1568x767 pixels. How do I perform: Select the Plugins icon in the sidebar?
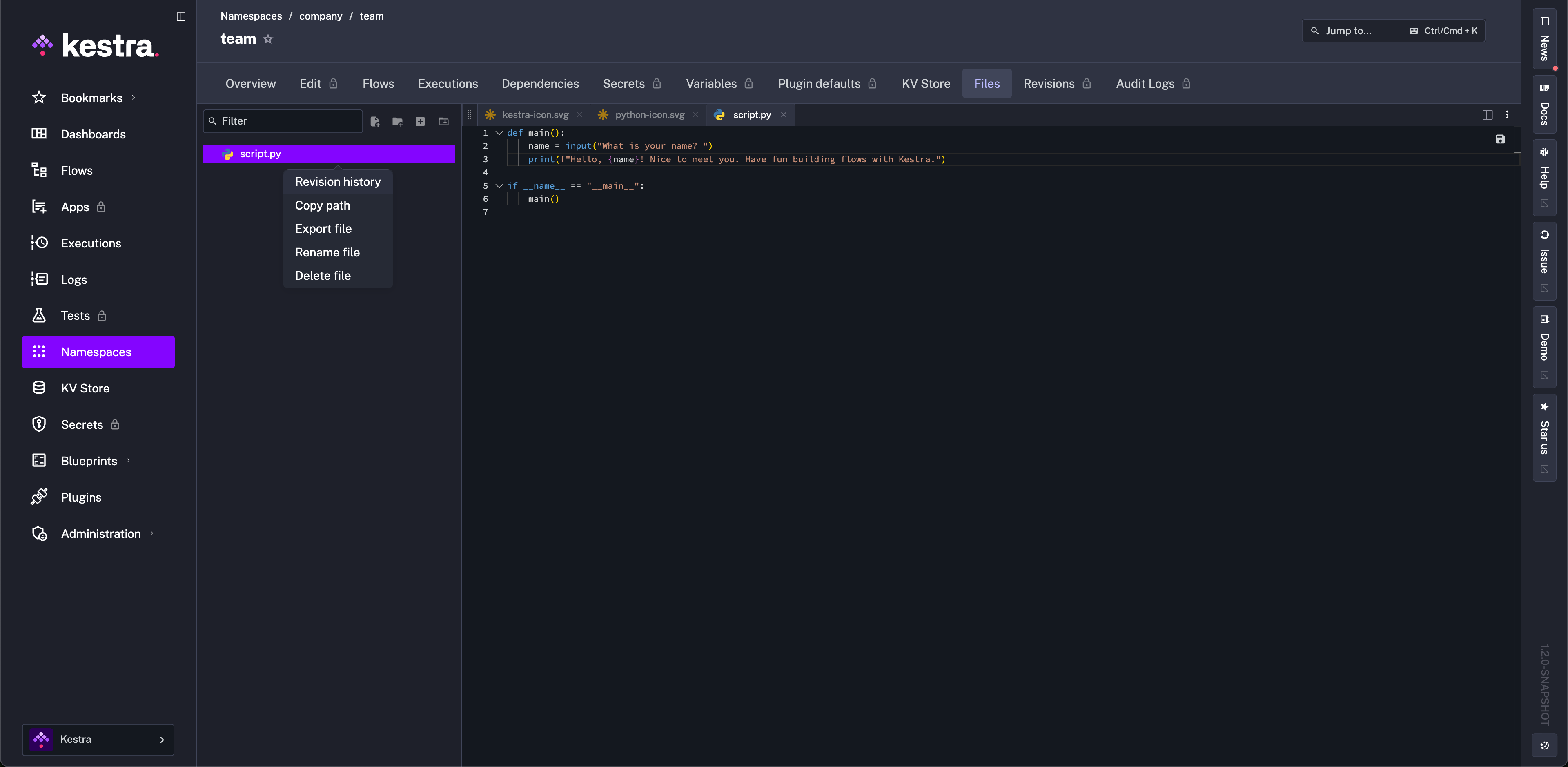click(x=39, y=497)
